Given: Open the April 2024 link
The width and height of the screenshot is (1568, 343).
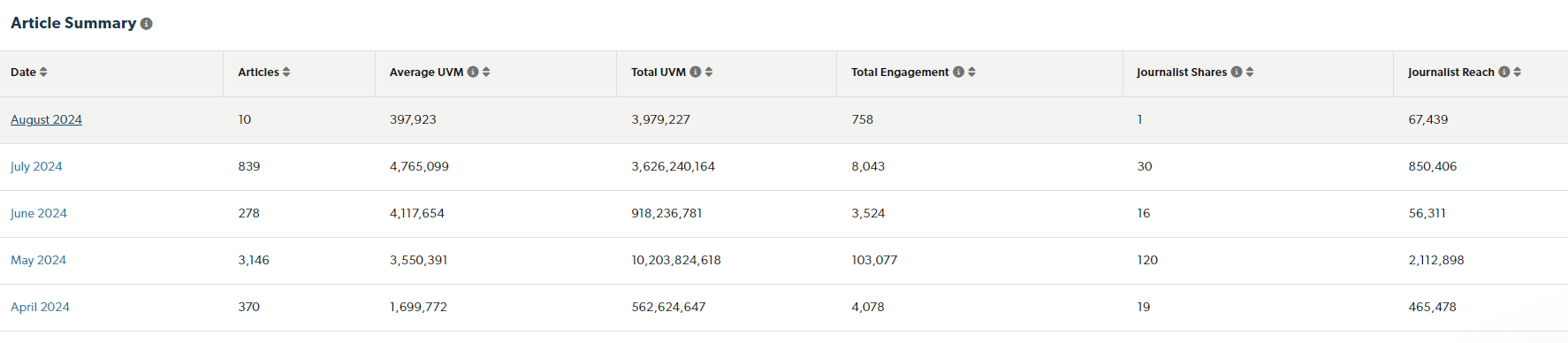Looking at the screenshot, I should 40,307.
